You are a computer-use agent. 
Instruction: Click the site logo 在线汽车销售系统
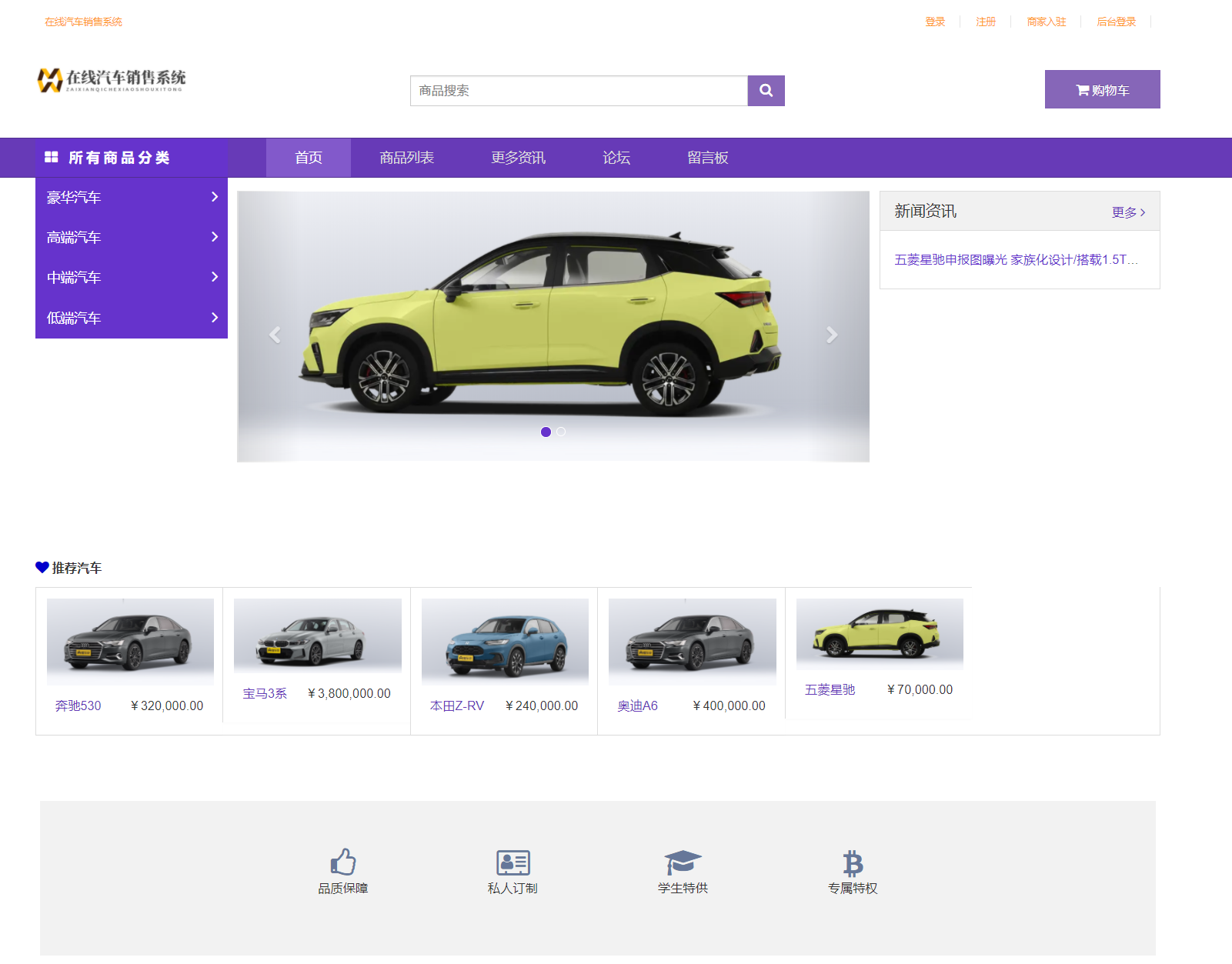[x=112, y=79]
